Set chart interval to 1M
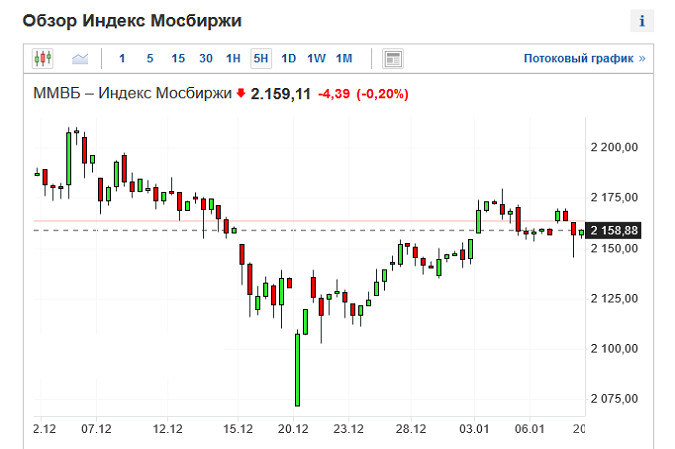 click(344, 58)
